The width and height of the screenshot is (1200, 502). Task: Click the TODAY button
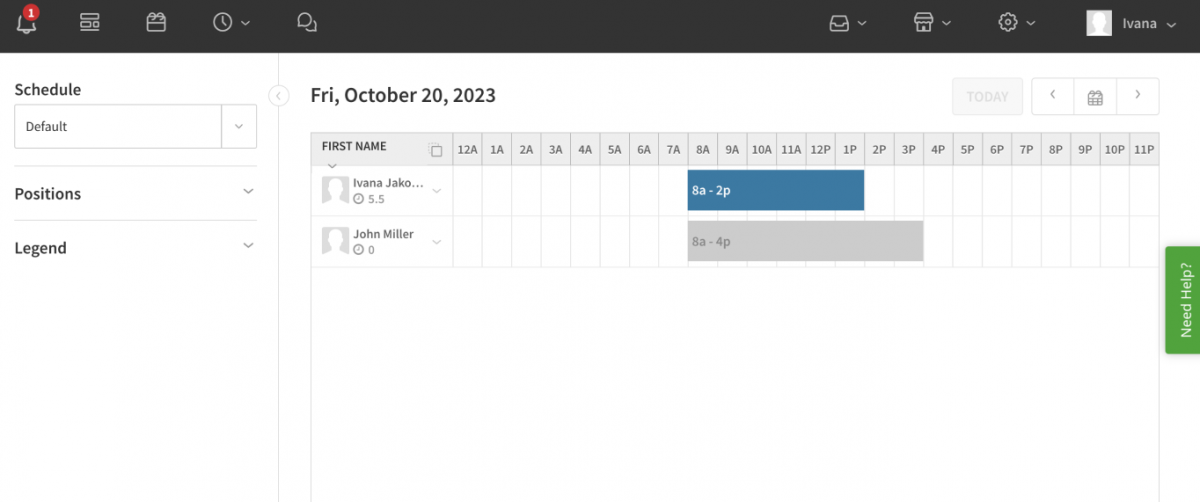click(987, 97)
